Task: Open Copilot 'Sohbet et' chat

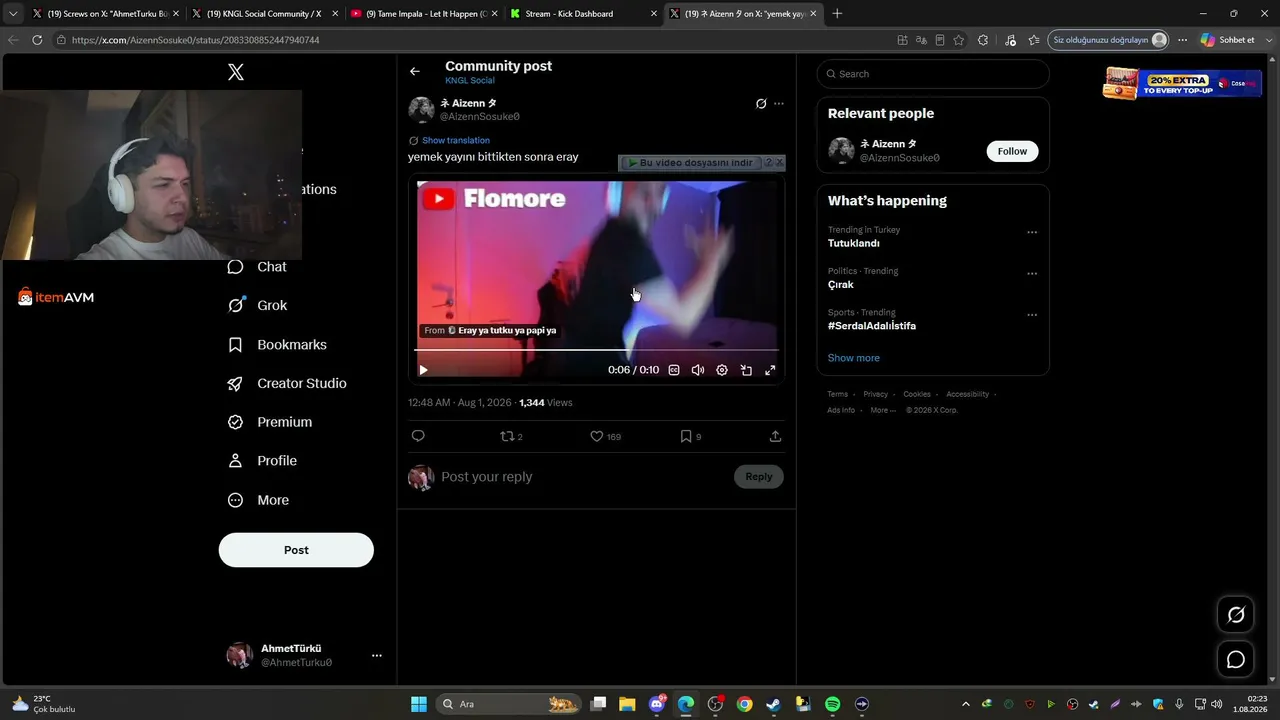Action: 1227,40
